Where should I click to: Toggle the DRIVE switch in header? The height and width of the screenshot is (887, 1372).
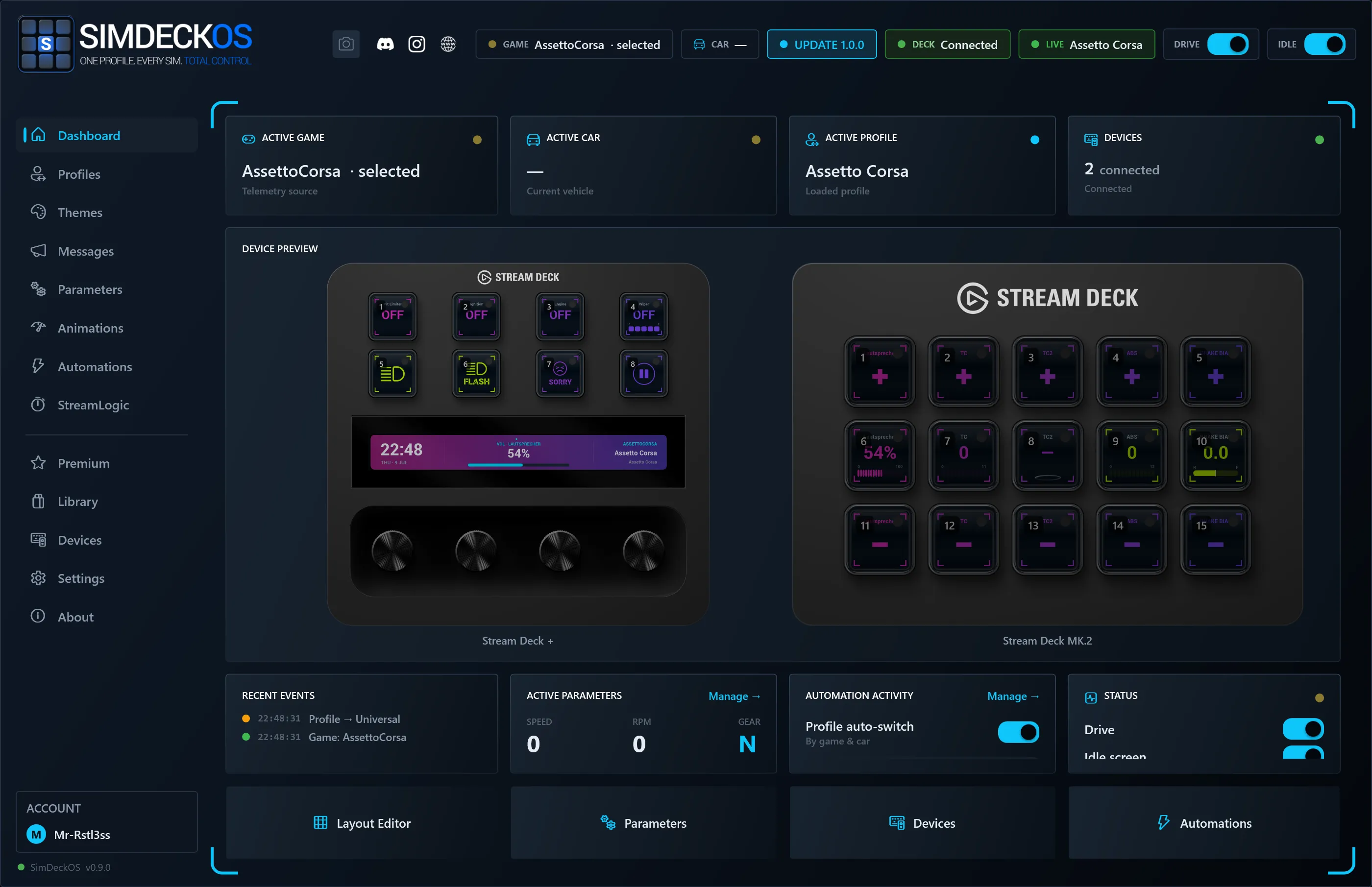coord(1227,45)
